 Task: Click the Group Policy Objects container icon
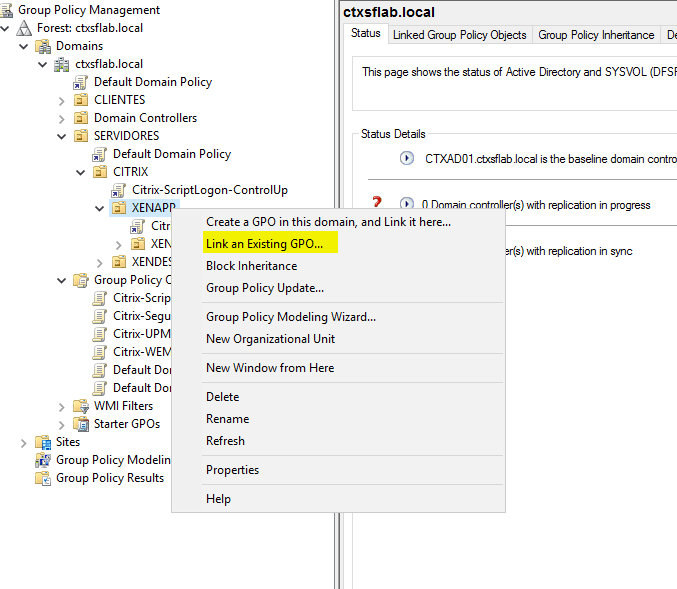[x=81, y=280]
